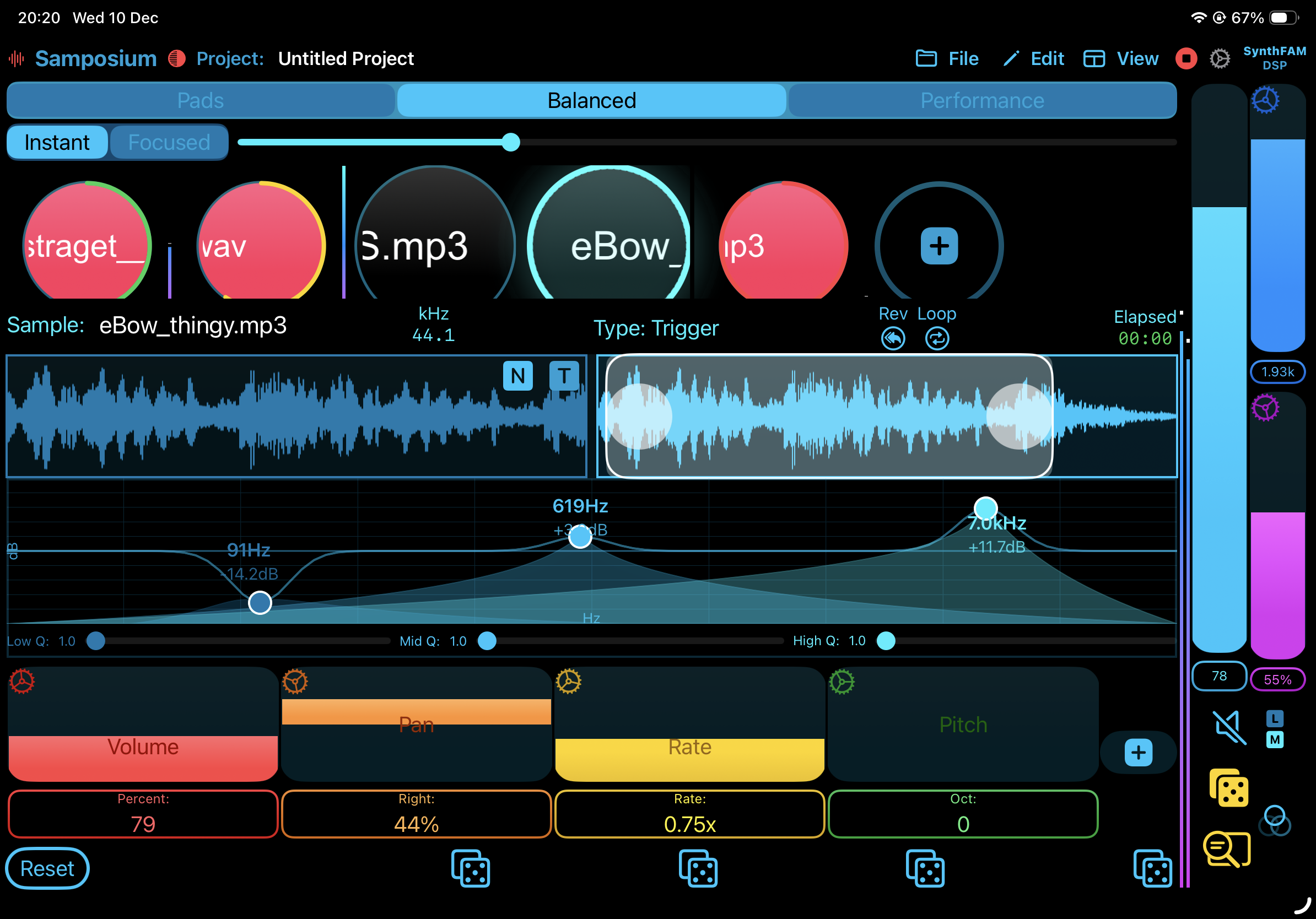Click the High Q slider handle
This screenshot has height=919, width=1316.
886,641
